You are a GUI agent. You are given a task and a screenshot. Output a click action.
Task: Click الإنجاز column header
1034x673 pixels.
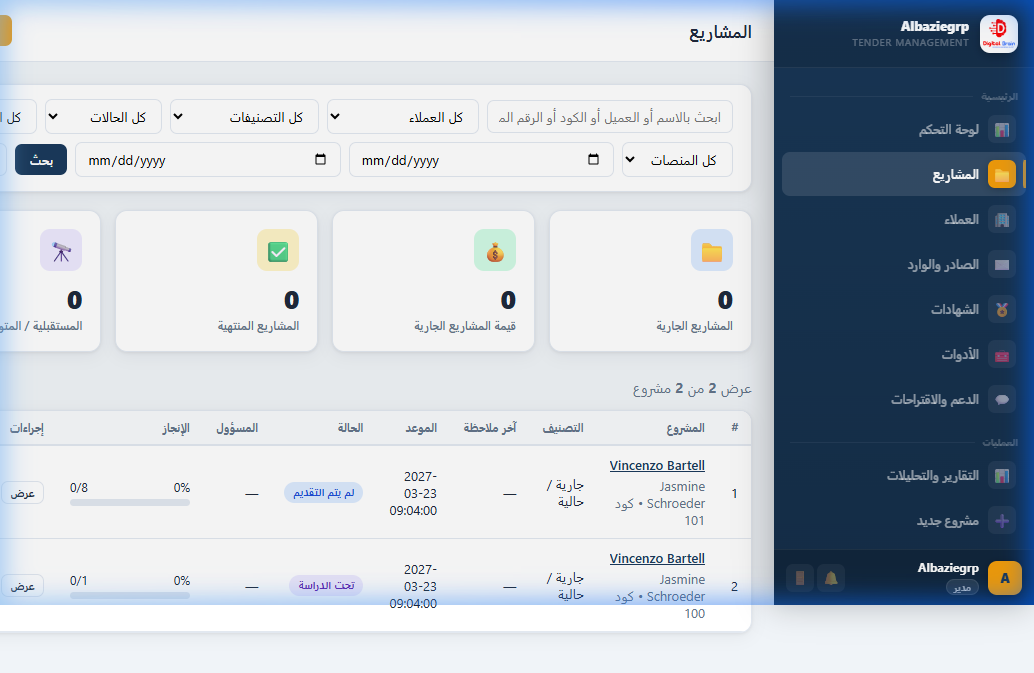tap(176, 428)
